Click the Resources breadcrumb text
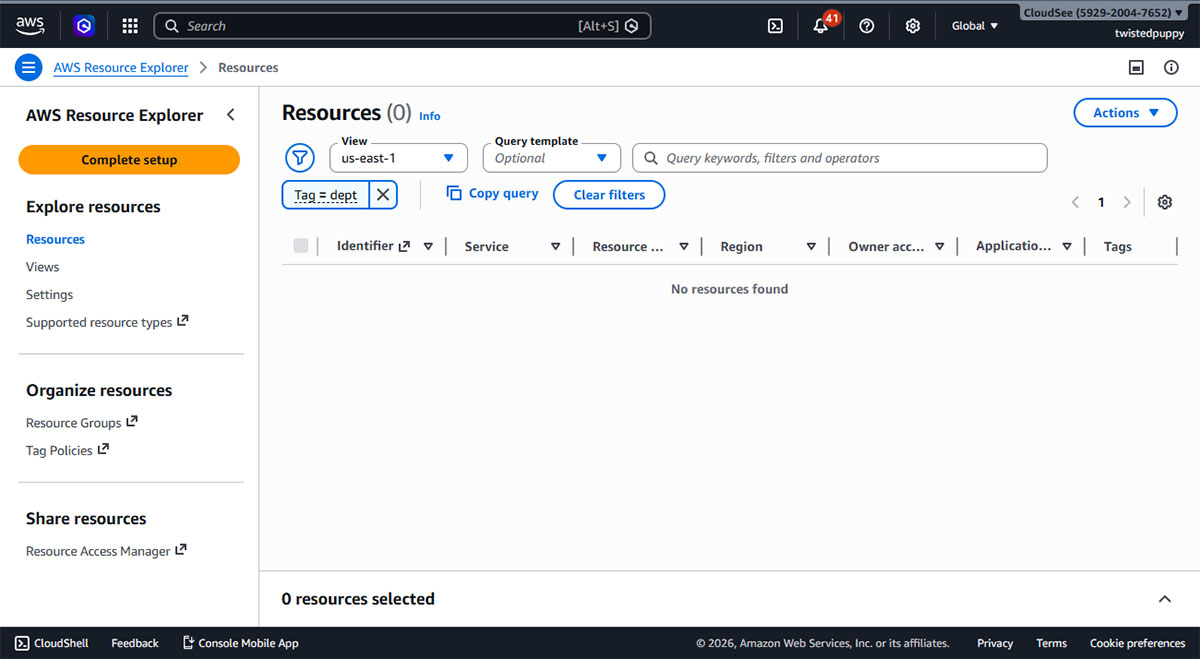The image size is (1200, 659). click(x=248, y=68)
